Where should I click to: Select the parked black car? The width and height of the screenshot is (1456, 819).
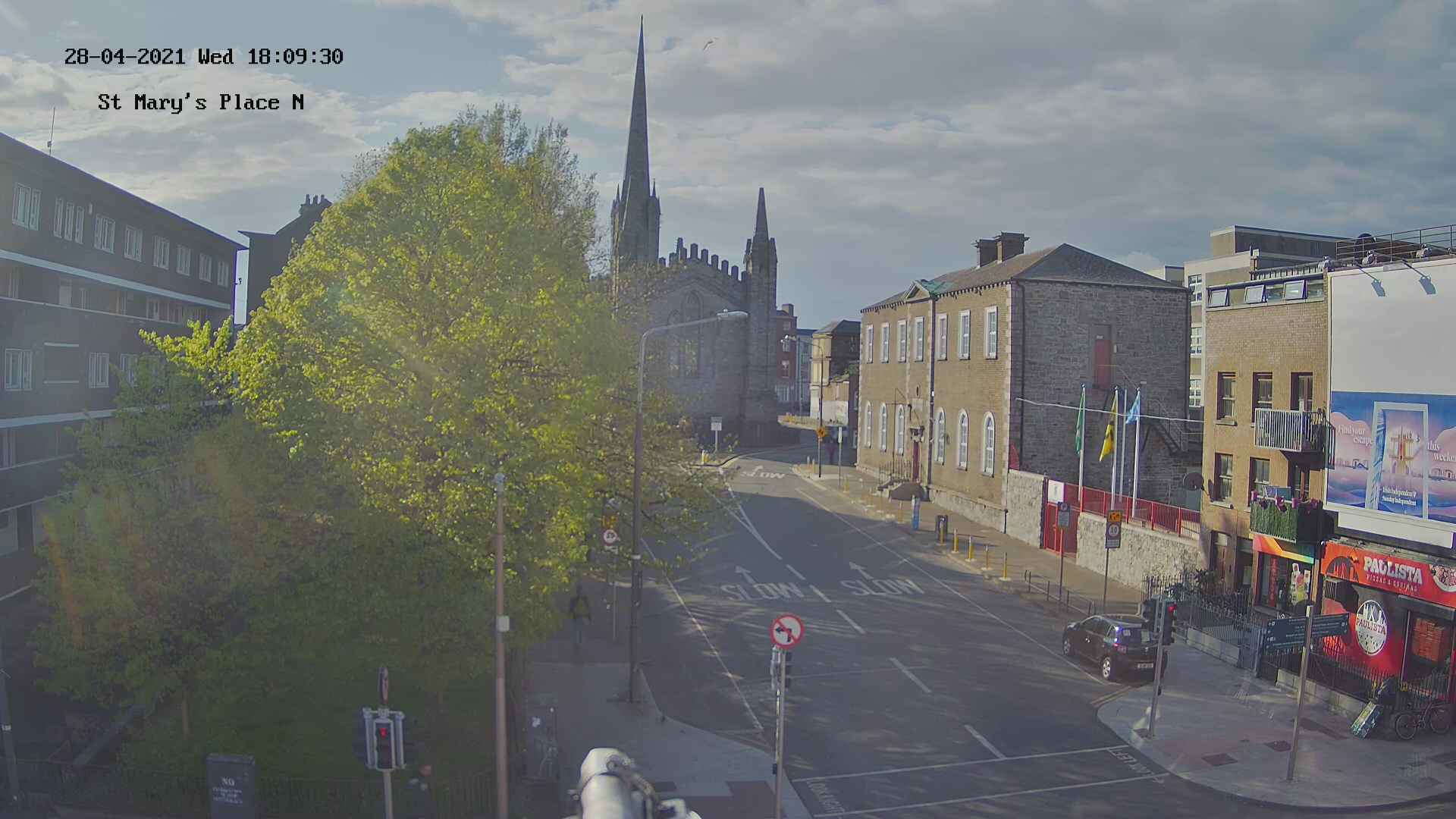pyautogui.click(x=1112, y=645)
